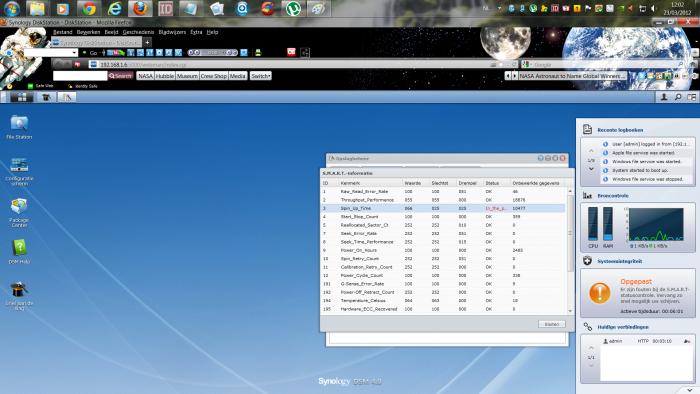Open the Geschiedenis menu
This screenshot has height=394, width=700.
(x=138, y=32)
